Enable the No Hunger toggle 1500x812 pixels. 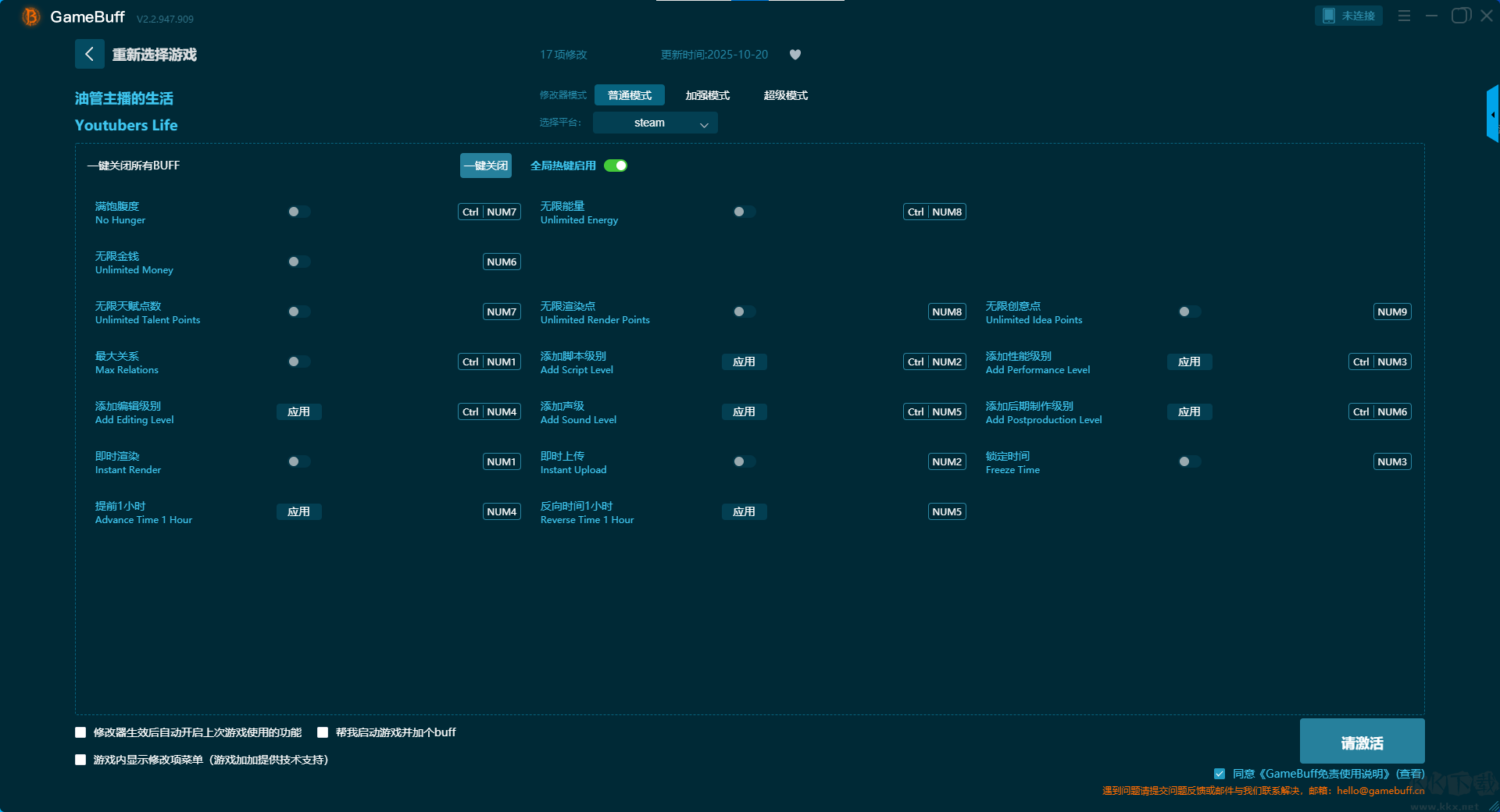point(298,212)
